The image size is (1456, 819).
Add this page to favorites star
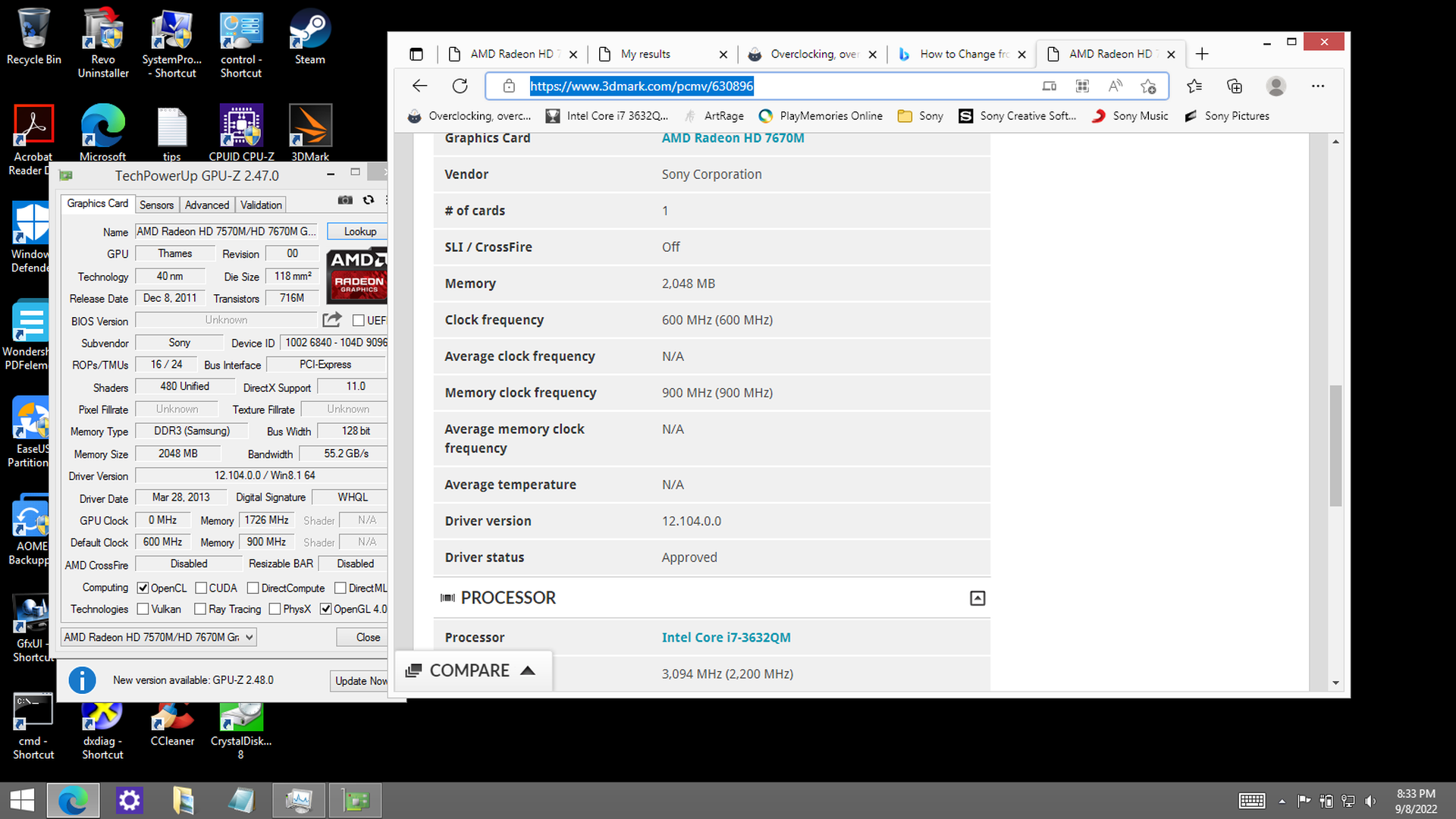(x=1148, y=86)
